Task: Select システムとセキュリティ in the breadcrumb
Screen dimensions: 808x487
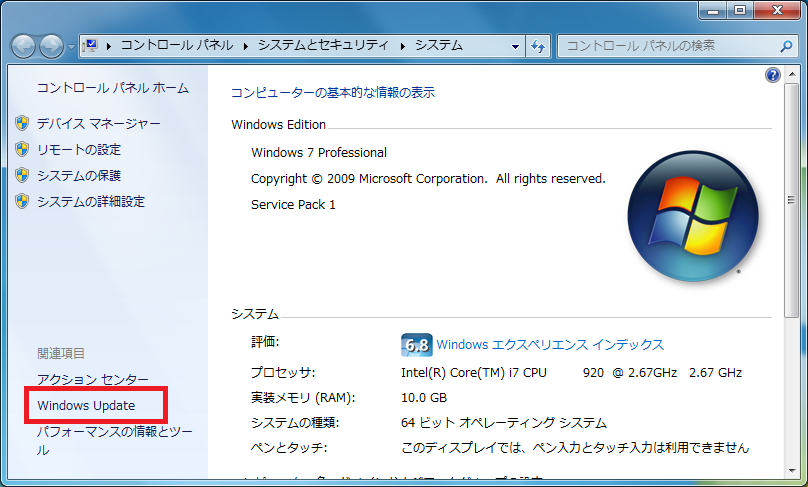Action: [325, 46]
